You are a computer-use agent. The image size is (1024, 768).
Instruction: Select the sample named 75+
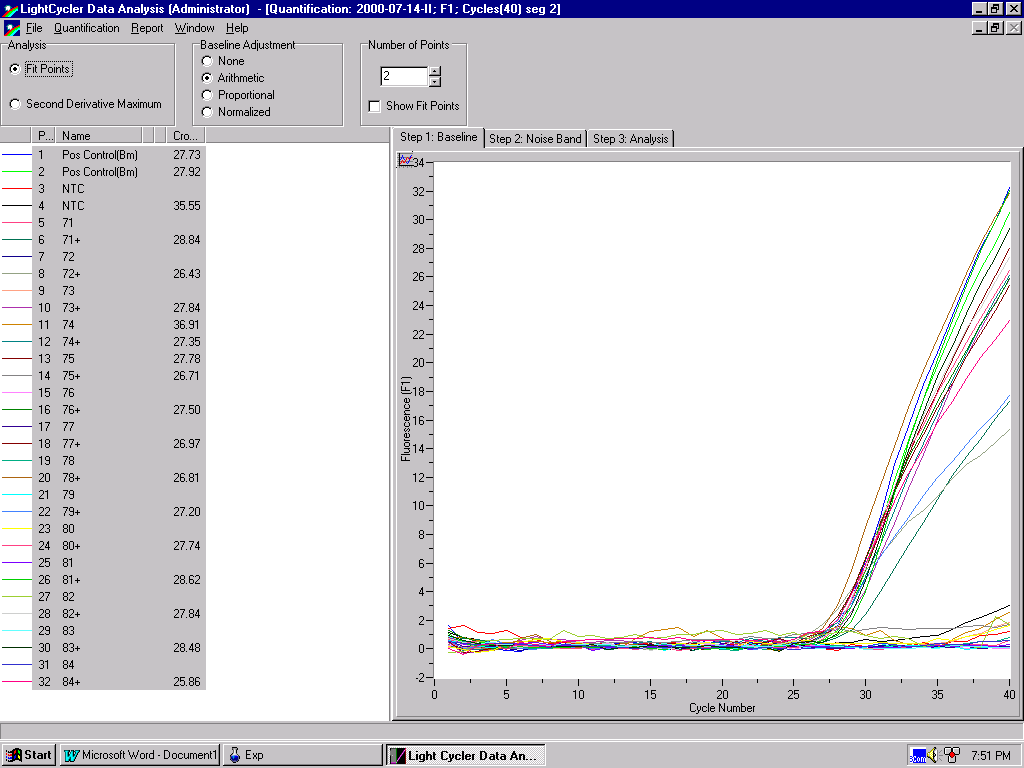[119, 376]
